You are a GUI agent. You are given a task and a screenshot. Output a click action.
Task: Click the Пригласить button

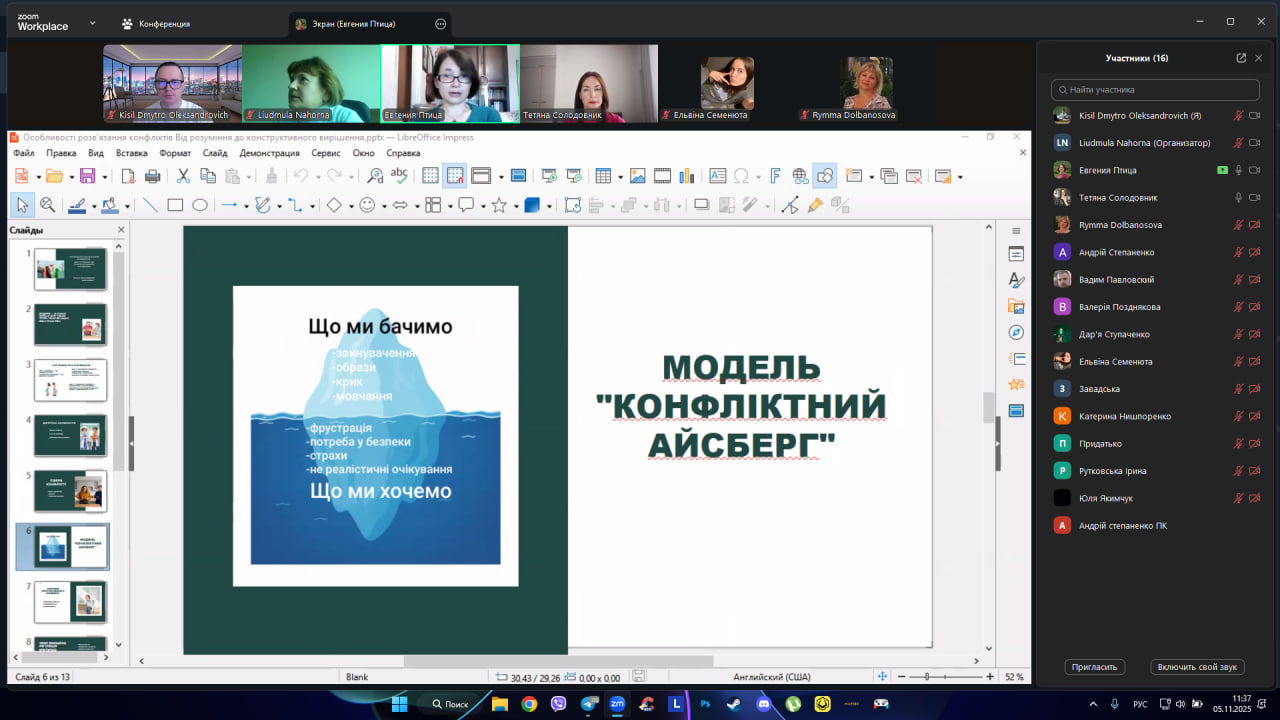click(x=1095, y=667)
